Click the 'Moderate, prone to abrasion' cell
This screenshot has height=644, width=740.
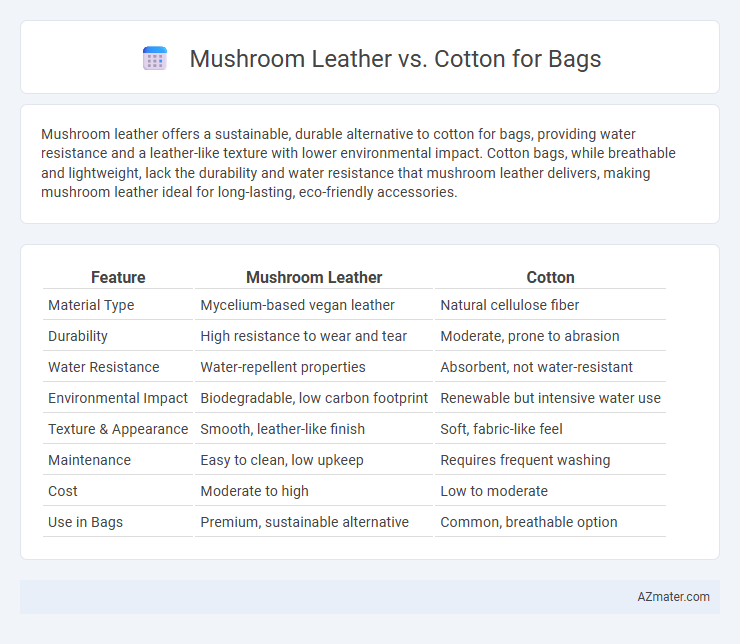530,336
